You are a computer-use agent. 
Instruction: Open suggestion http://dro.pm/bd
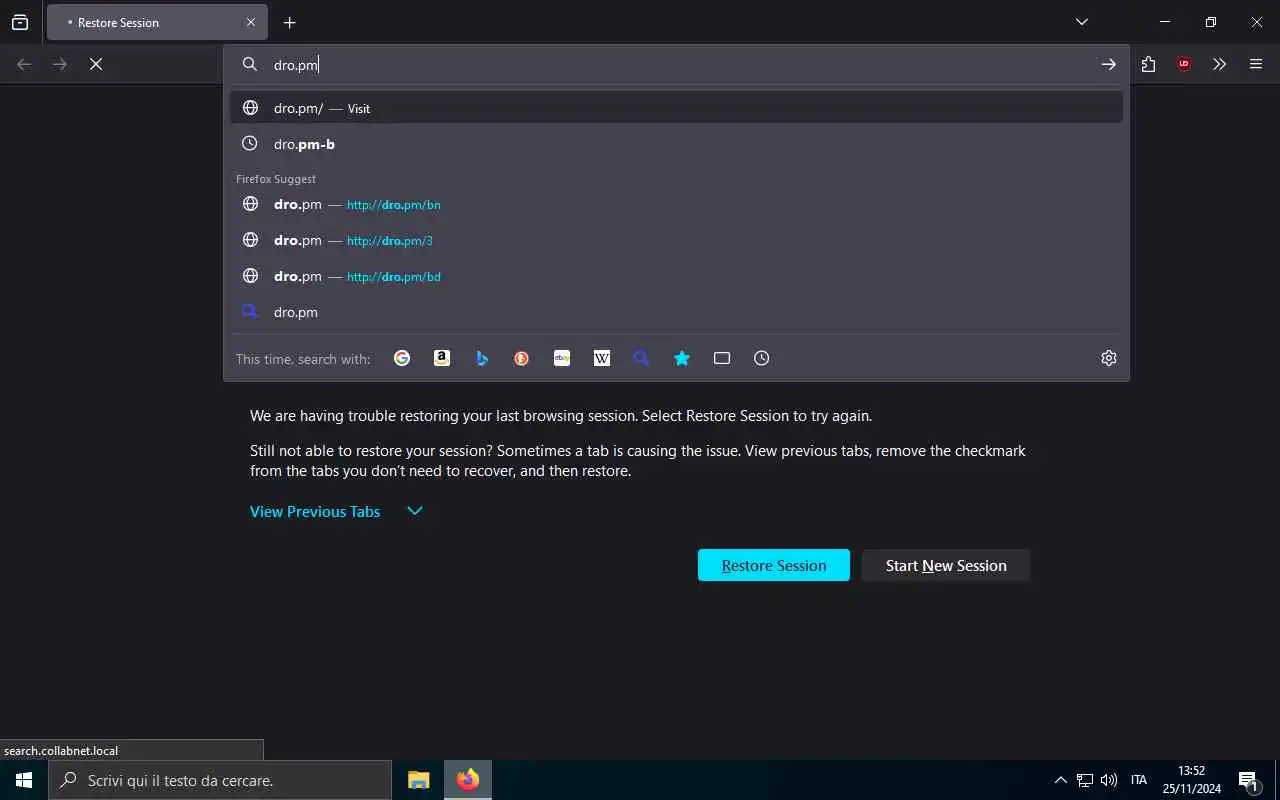pyautogui.click(x=676, y=276)
